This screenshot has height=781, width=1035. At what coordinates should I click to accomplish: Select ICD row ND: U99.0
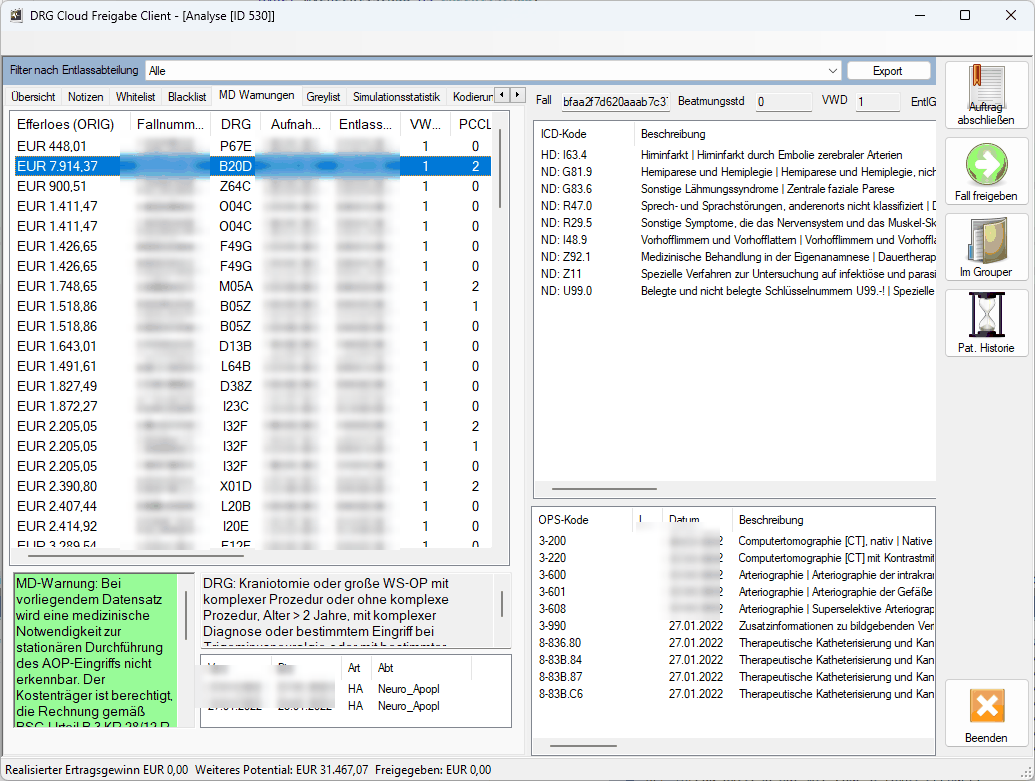click(736, 291)
